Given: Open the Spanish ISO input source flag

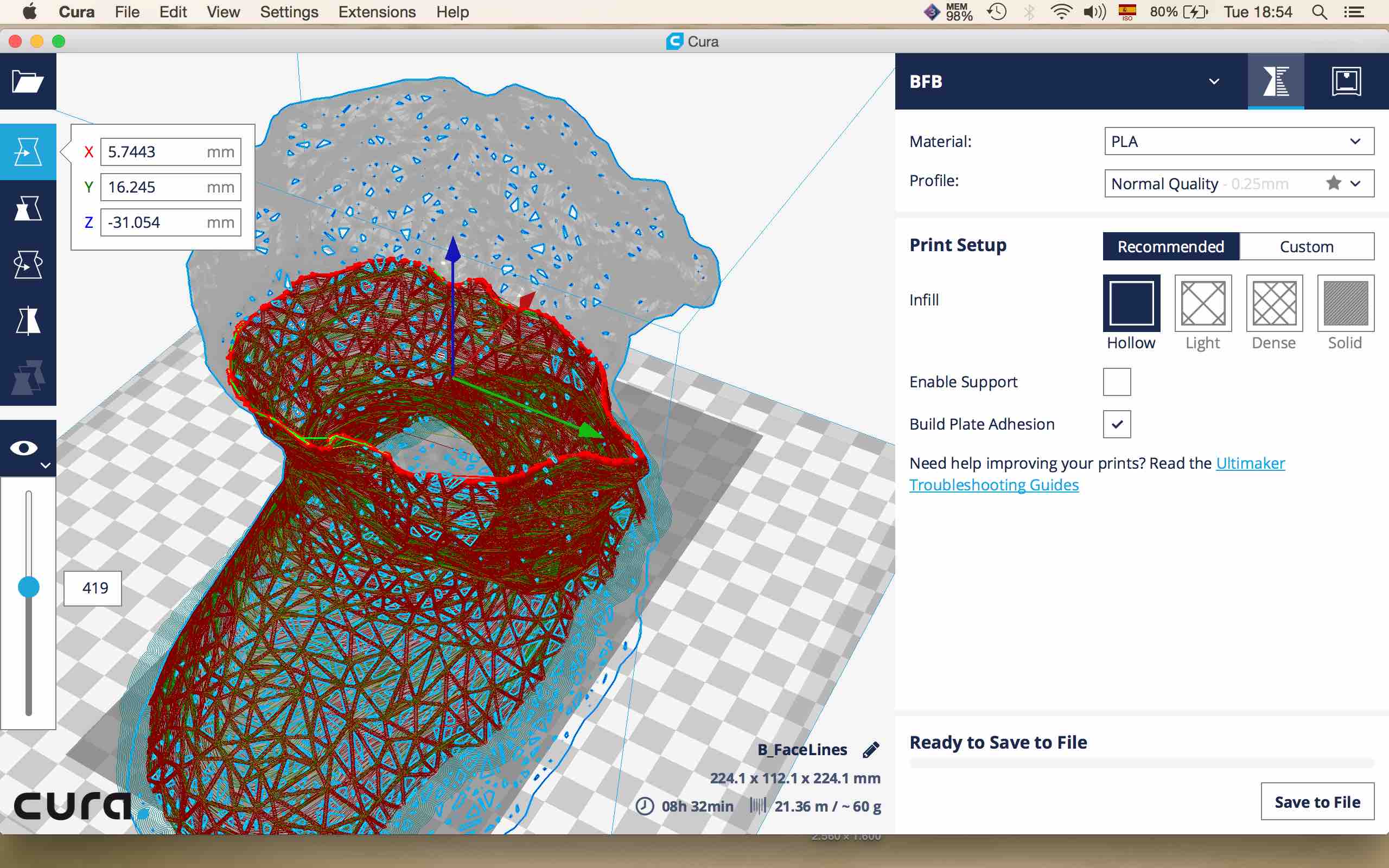Looking at the screenshot, I should [1127, 12].
